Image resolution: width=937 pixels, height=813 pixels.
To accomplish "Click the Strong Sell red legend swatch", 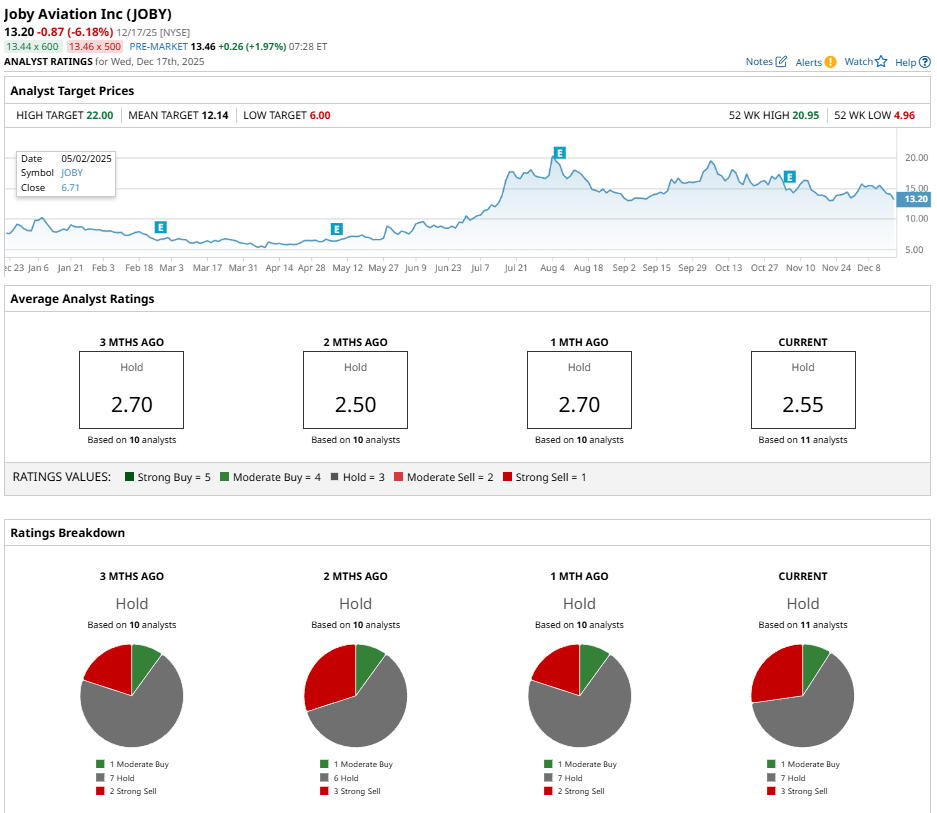I will click(x=507, y=476).
